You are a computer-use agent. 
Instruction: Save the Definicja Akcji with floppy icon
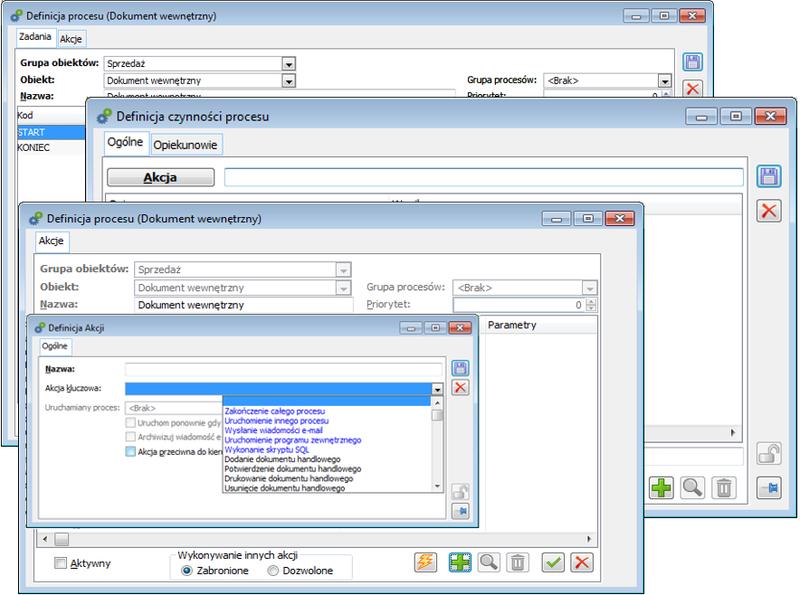pos(460,369)
